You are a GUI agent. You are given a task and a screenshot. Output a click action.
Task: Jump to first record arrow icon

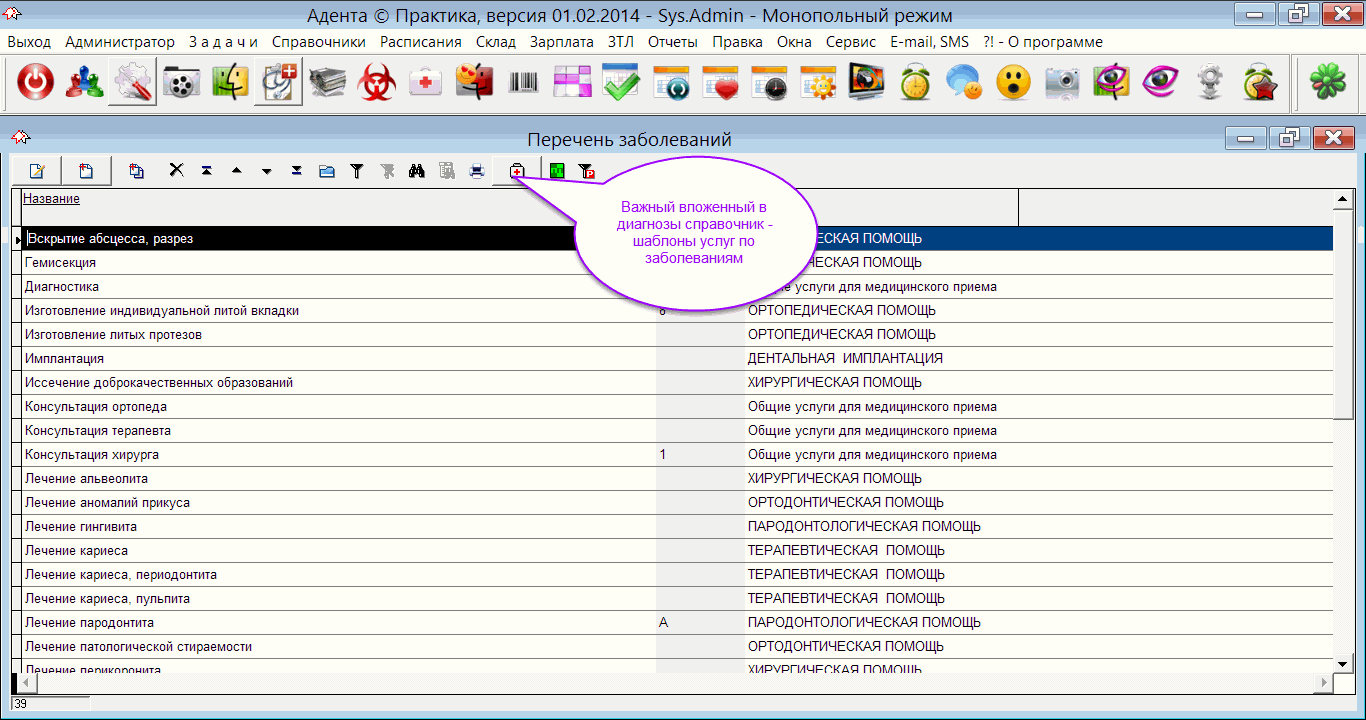[206, 171]
